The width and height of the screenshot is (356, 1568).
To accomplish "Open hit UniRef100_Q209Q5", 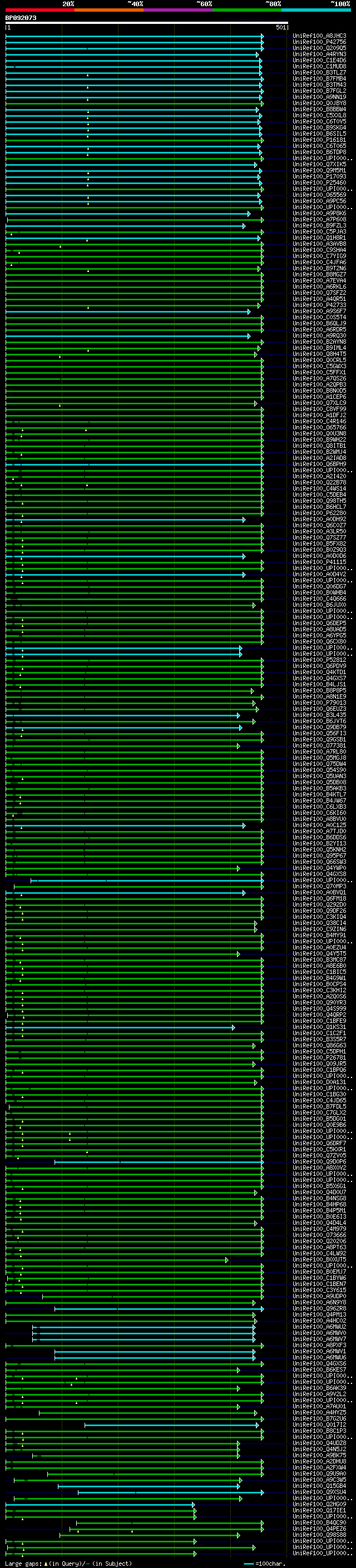I will pos(319,48).
